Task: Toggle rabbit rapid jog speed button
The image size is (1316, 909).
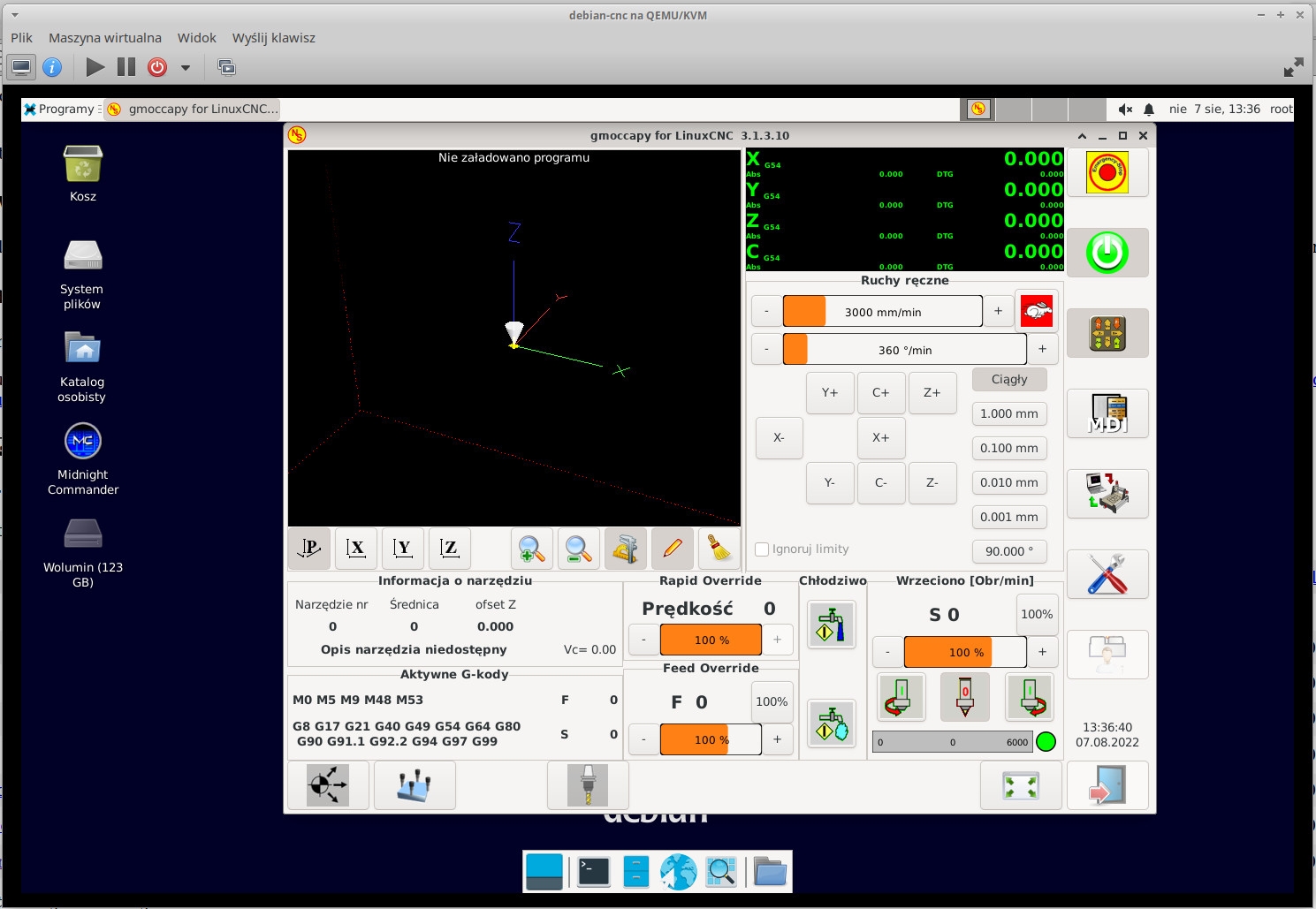Action: pos(1037,311)
